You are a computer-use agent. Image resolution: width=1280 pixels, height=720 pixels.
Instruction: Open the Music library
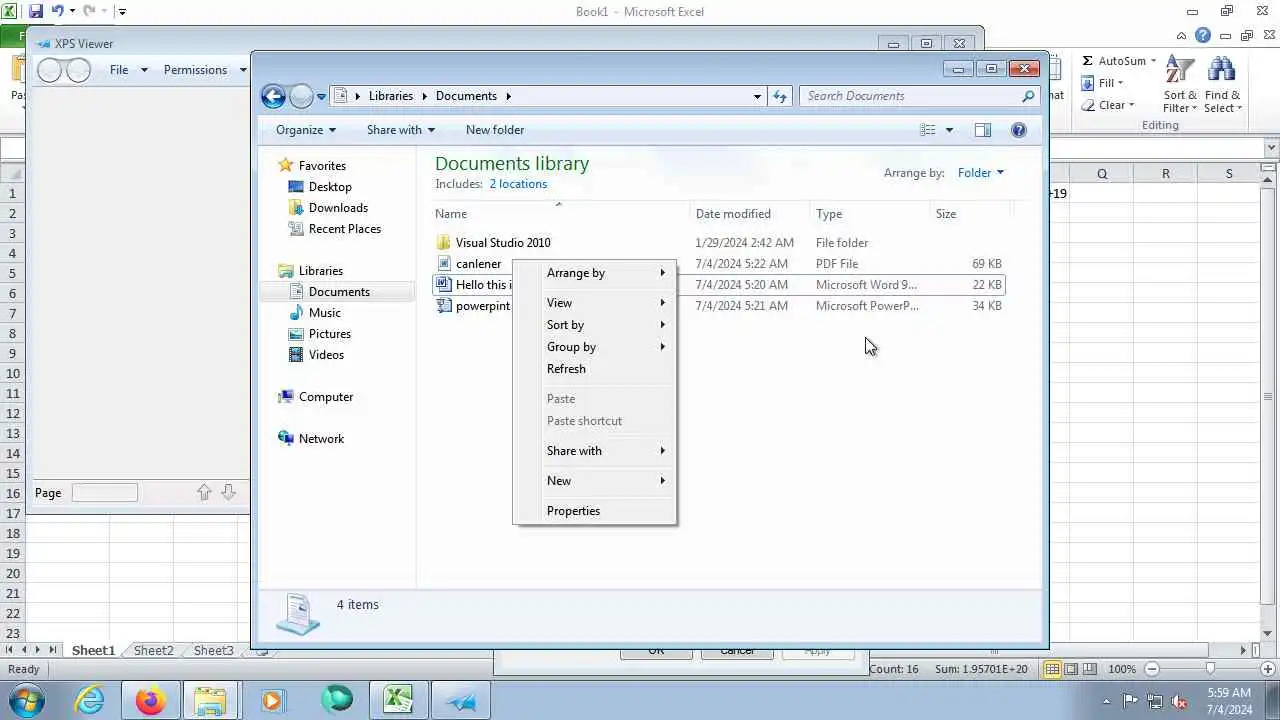pyautogui.click(x=324, y=313)
